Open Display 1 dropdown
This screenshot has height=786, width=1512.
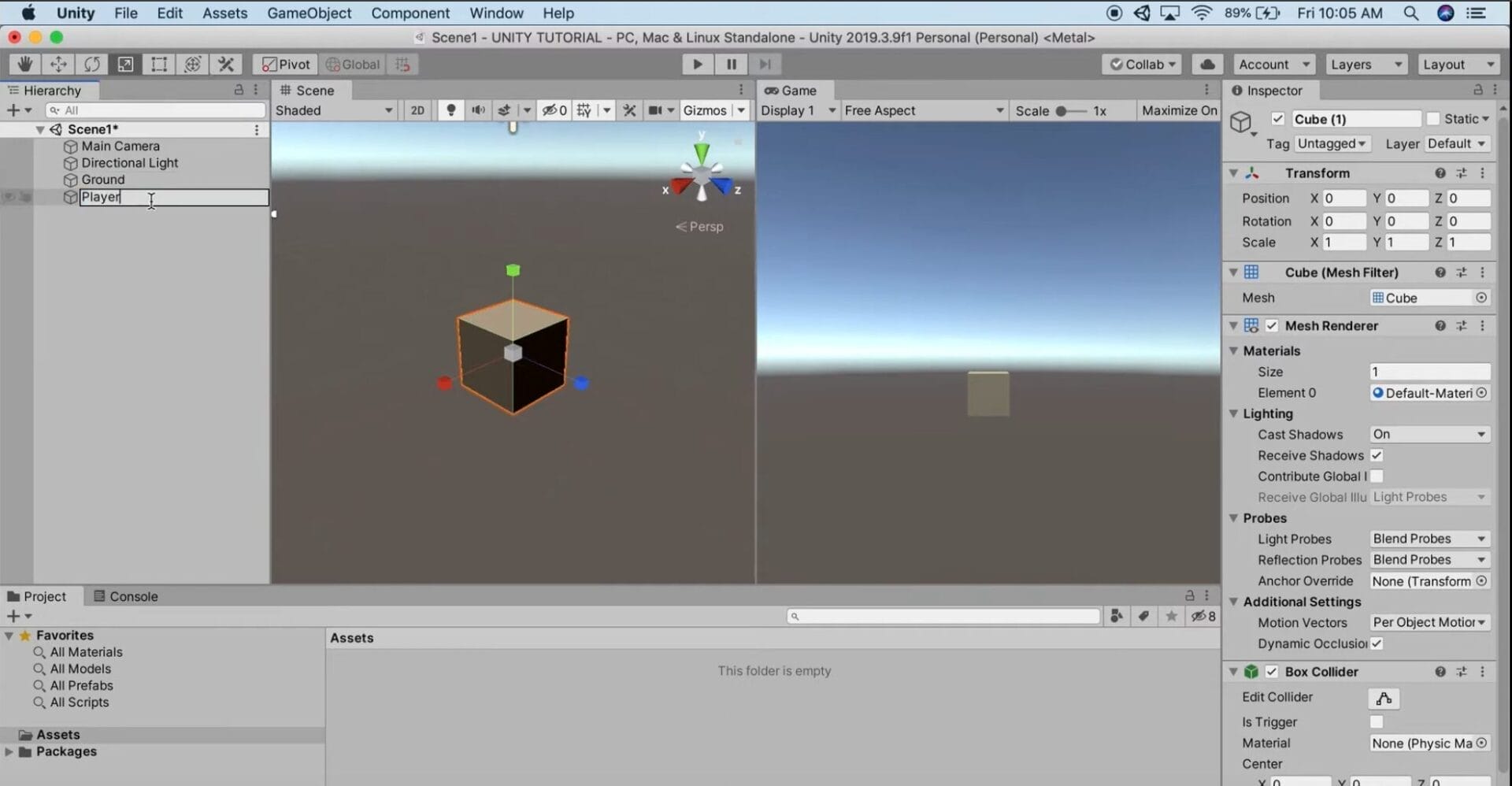[798, 110]
